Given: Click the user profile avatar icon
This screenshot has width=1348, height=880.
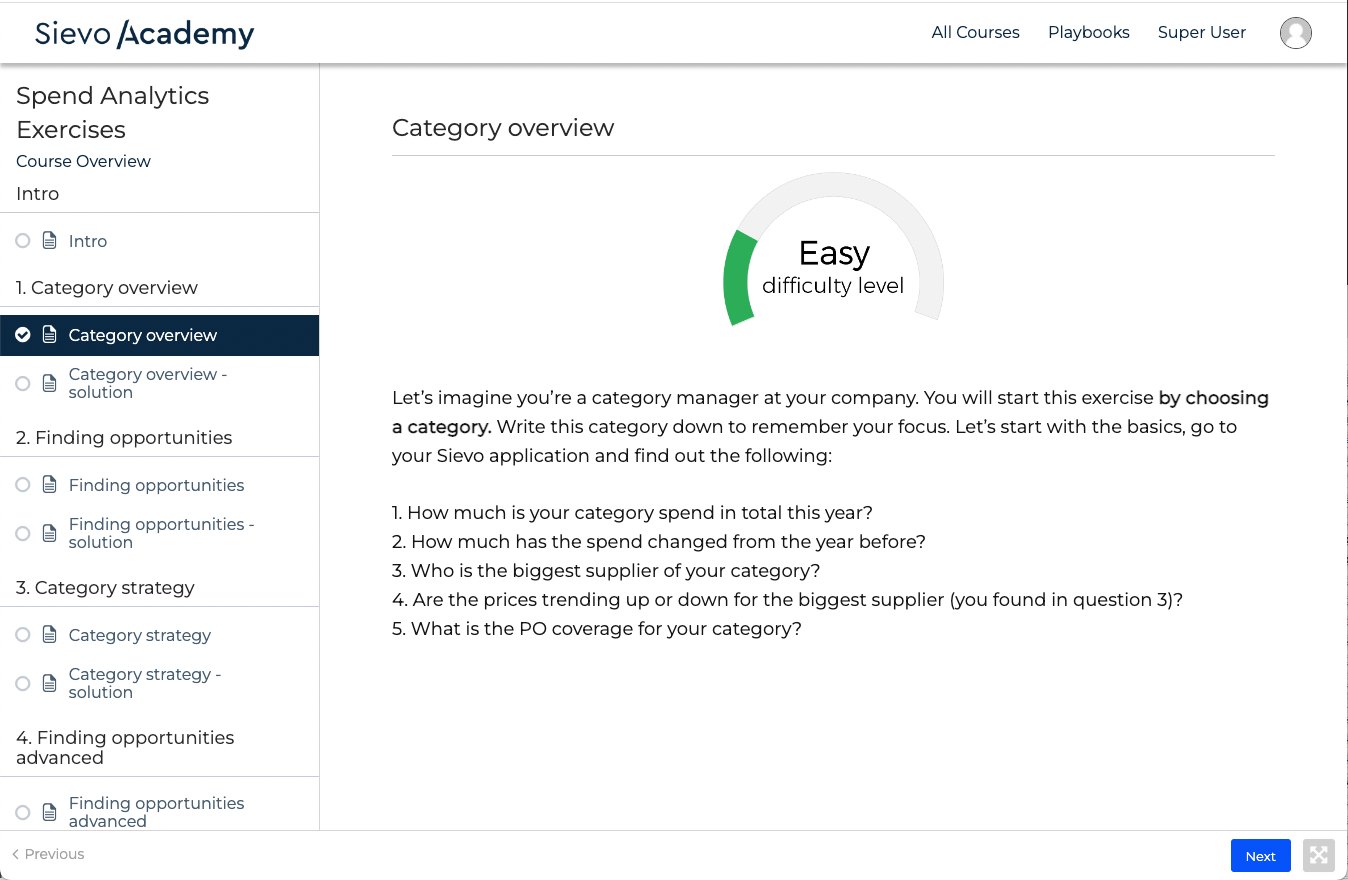Looking at the screenshot, I should click(1295, 33).
